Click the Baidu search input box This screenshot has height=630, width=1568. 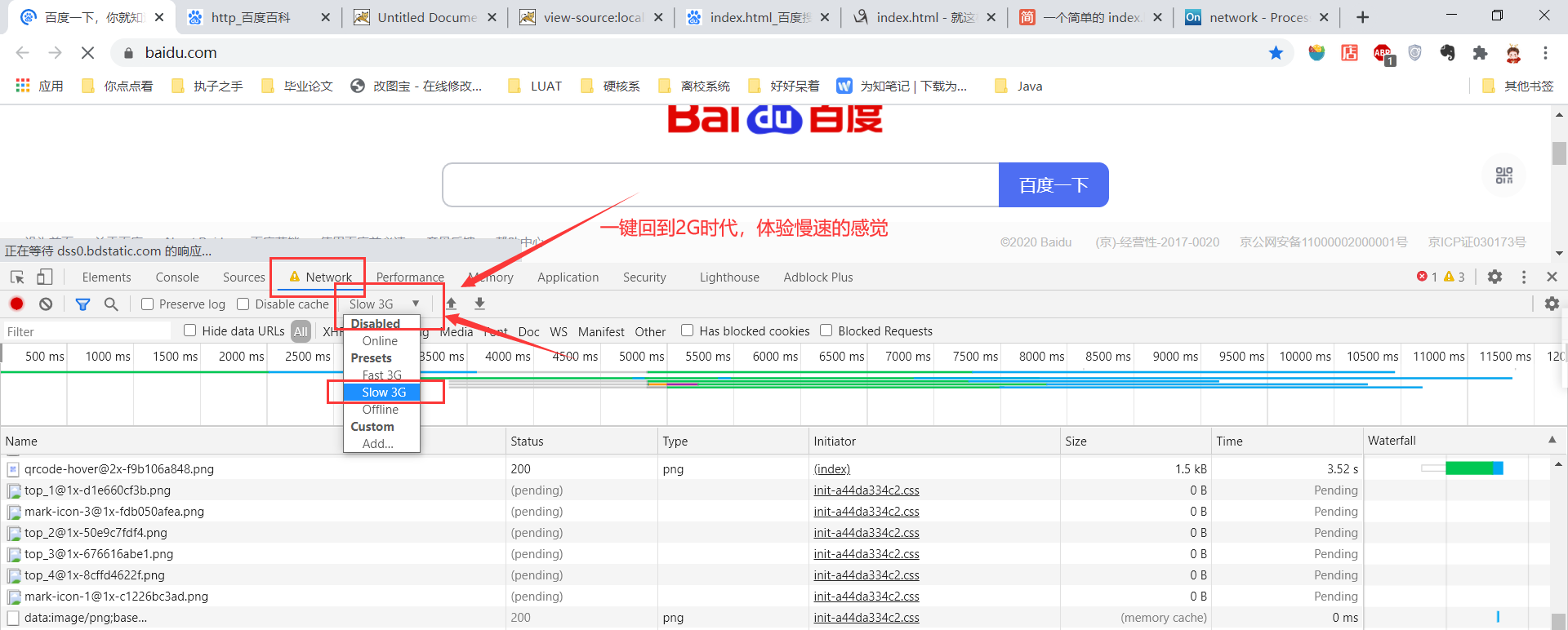[720, 185]
